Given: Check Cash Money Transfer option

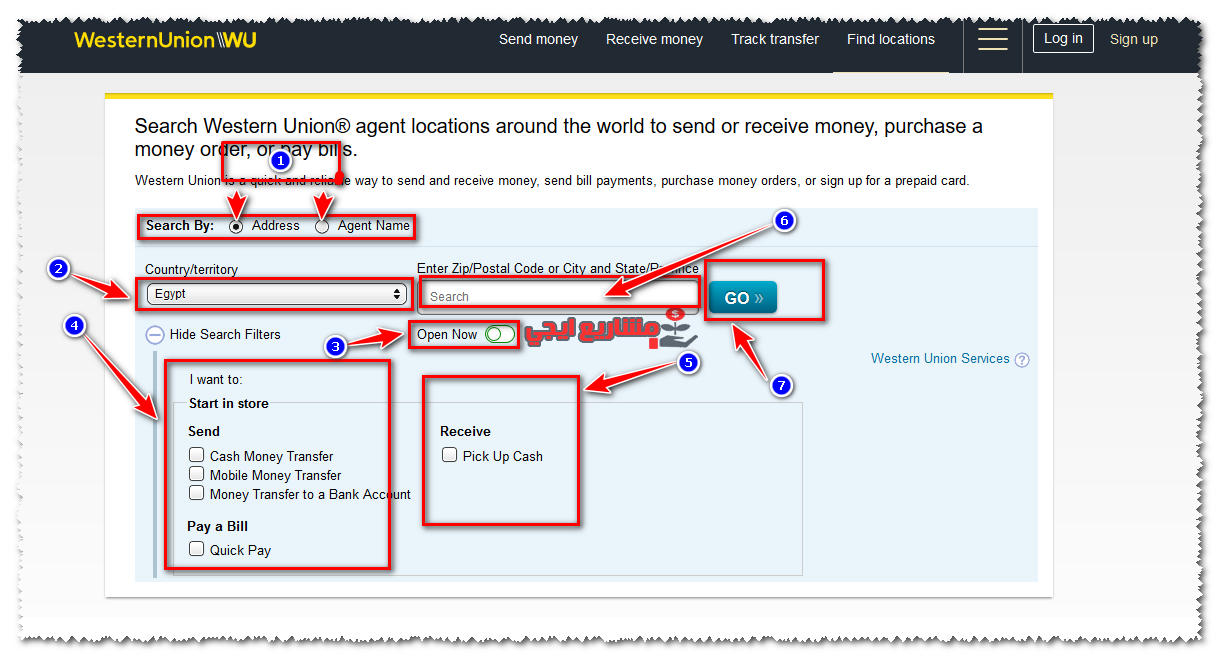Looking at the screenshot, I should [x=197, y=455].
